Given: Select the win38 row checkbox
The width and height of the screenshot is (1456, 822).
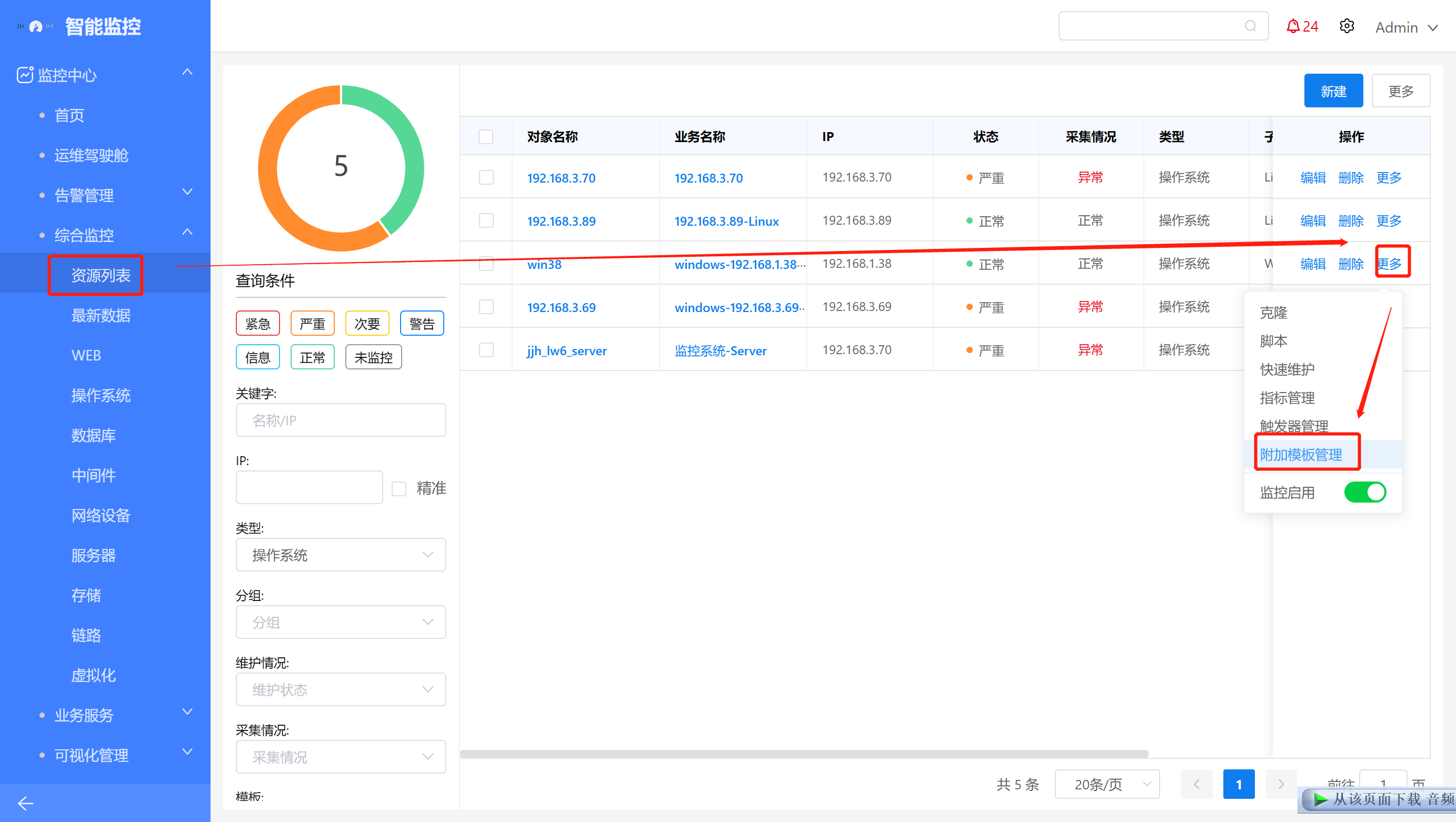Looking at the screenshot, I should point(486,264).
